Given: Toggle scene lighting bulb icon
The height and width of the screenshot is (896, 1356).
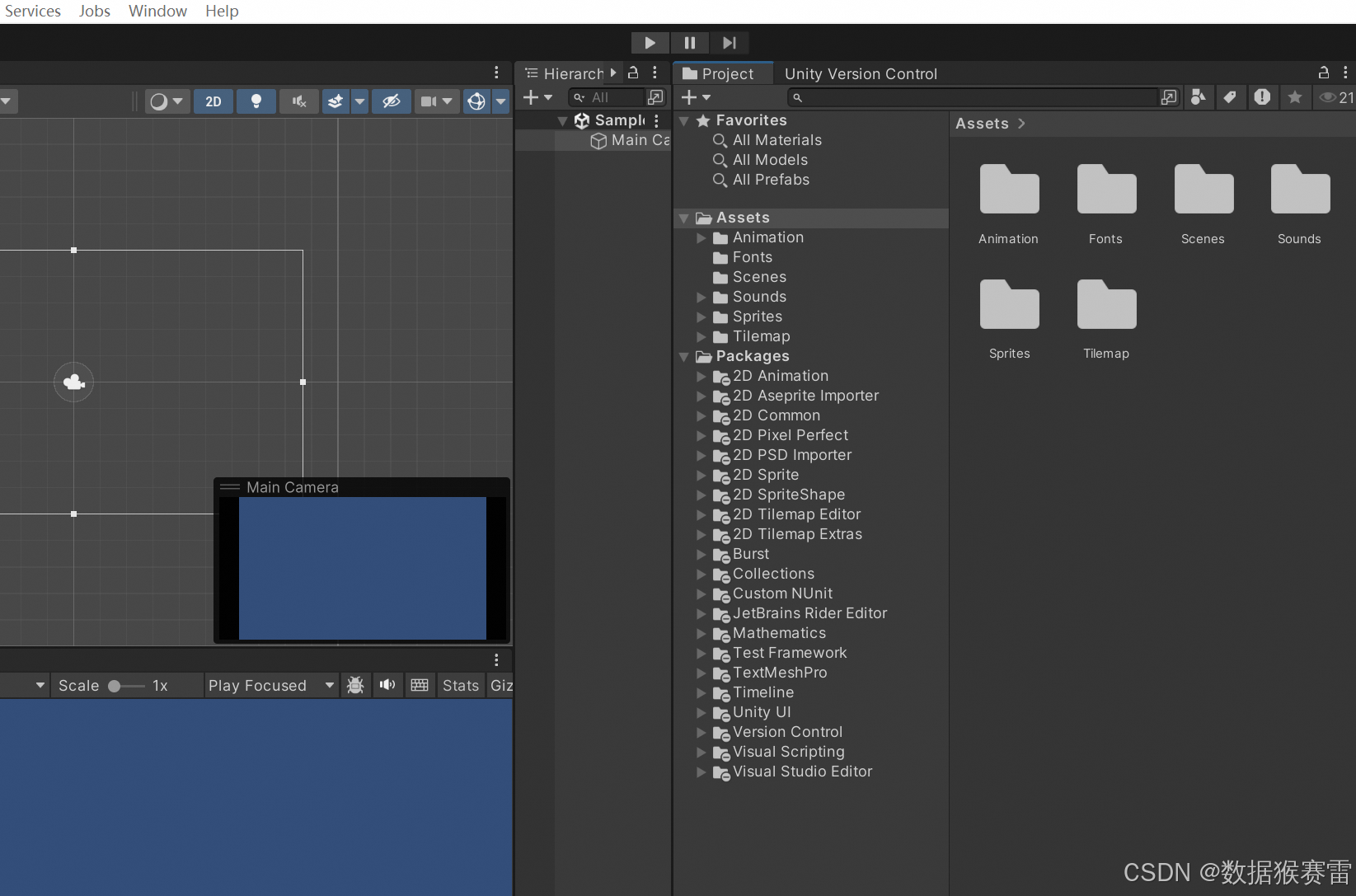Looking at the screenshot, I should (256, 101).
